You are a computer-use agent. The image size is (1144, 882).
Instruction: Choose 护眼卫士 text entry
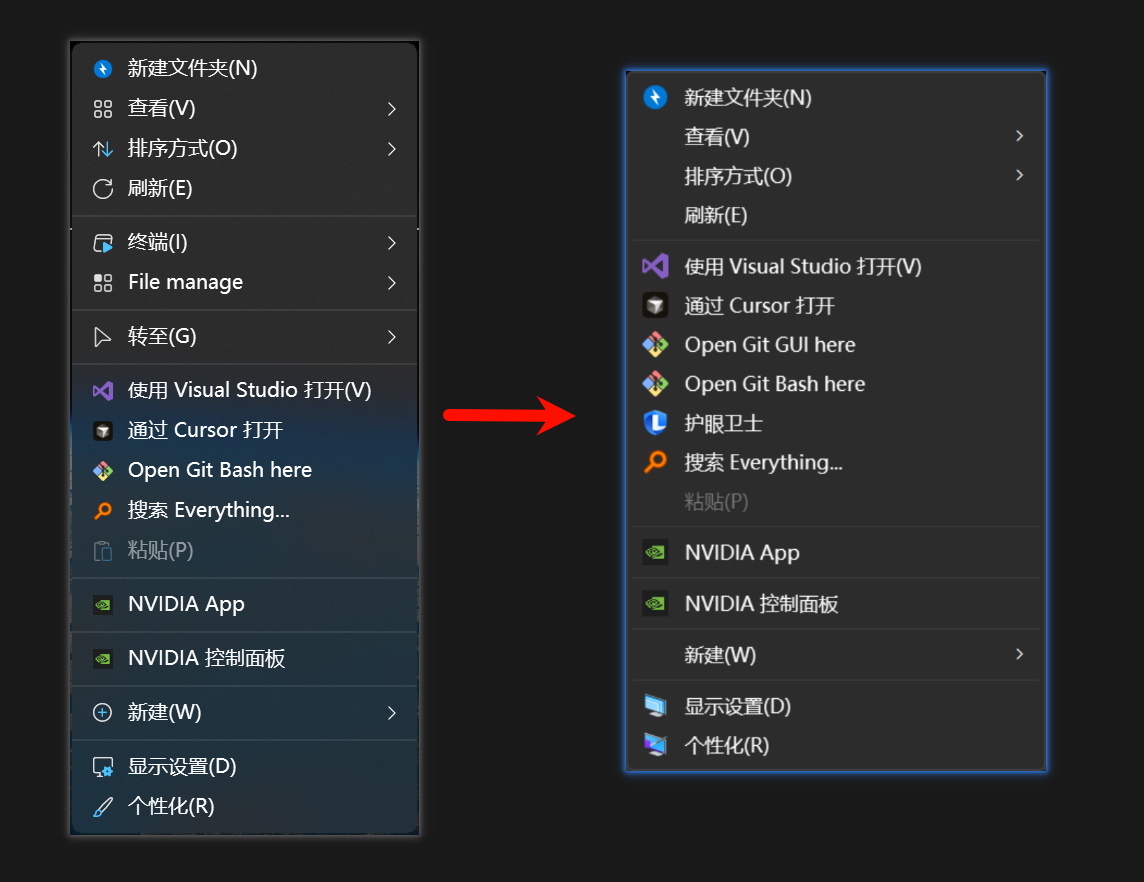click(x=724, y=423)
